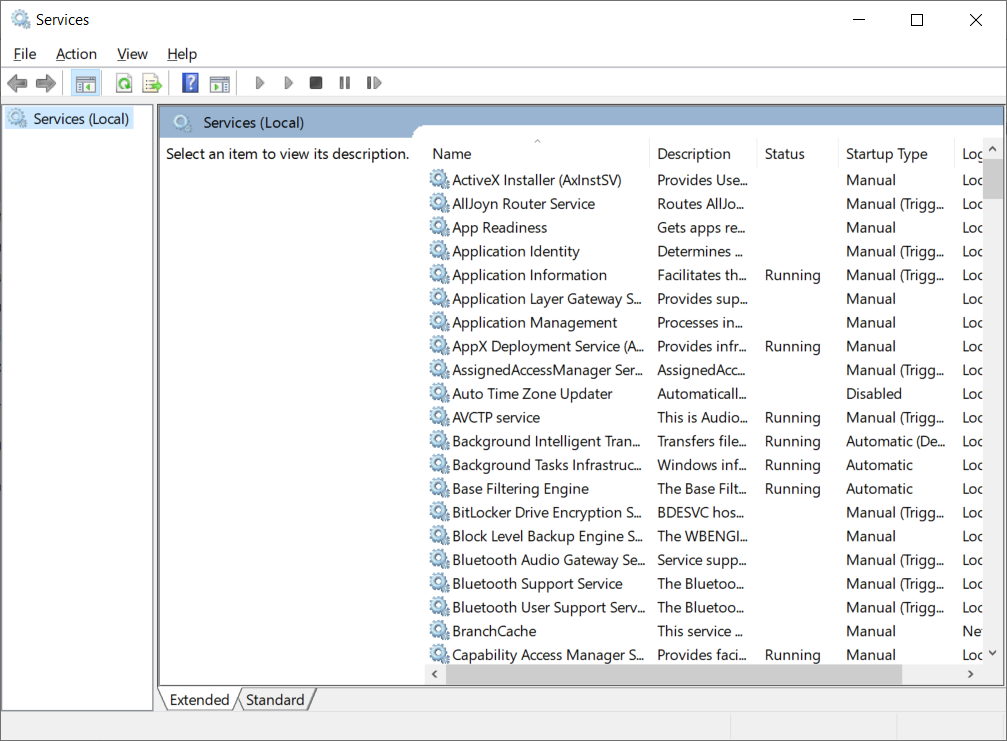Viewport: 1007px width, 741px height.
Task: Select Capability Access Manager Service row
Action: coord(705,654)
